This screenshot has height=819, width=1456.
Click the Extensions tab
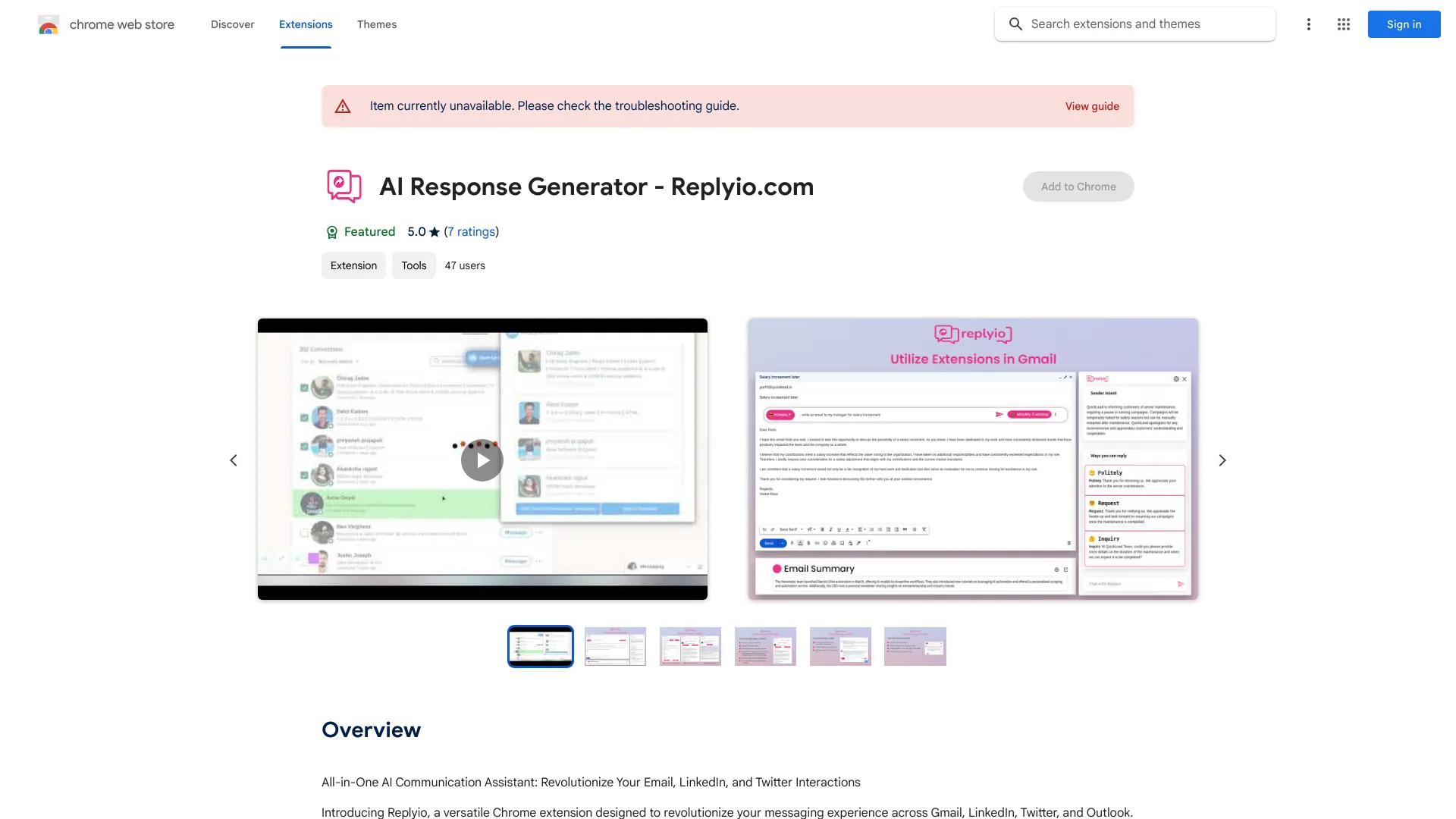pyautogui.click(x=305, y=24)
